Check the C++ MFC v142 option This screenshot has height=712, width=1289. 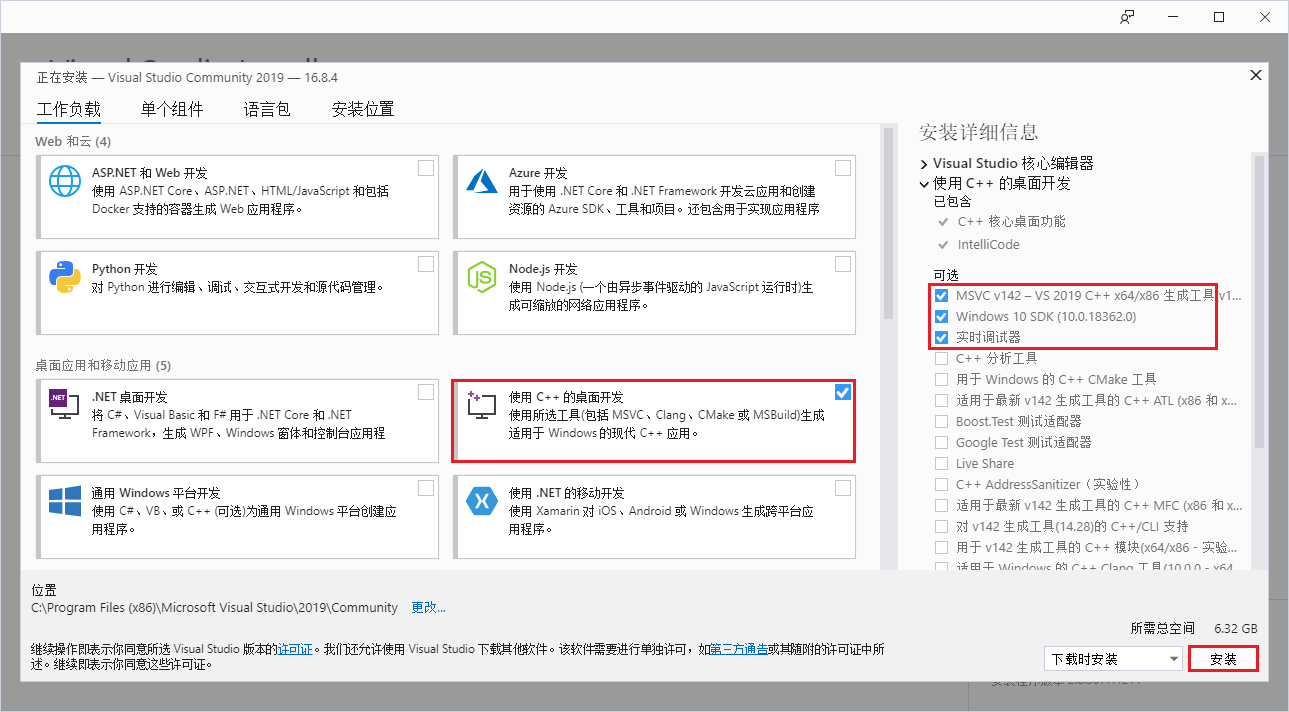pyautogui.click(x=941, y=505)
